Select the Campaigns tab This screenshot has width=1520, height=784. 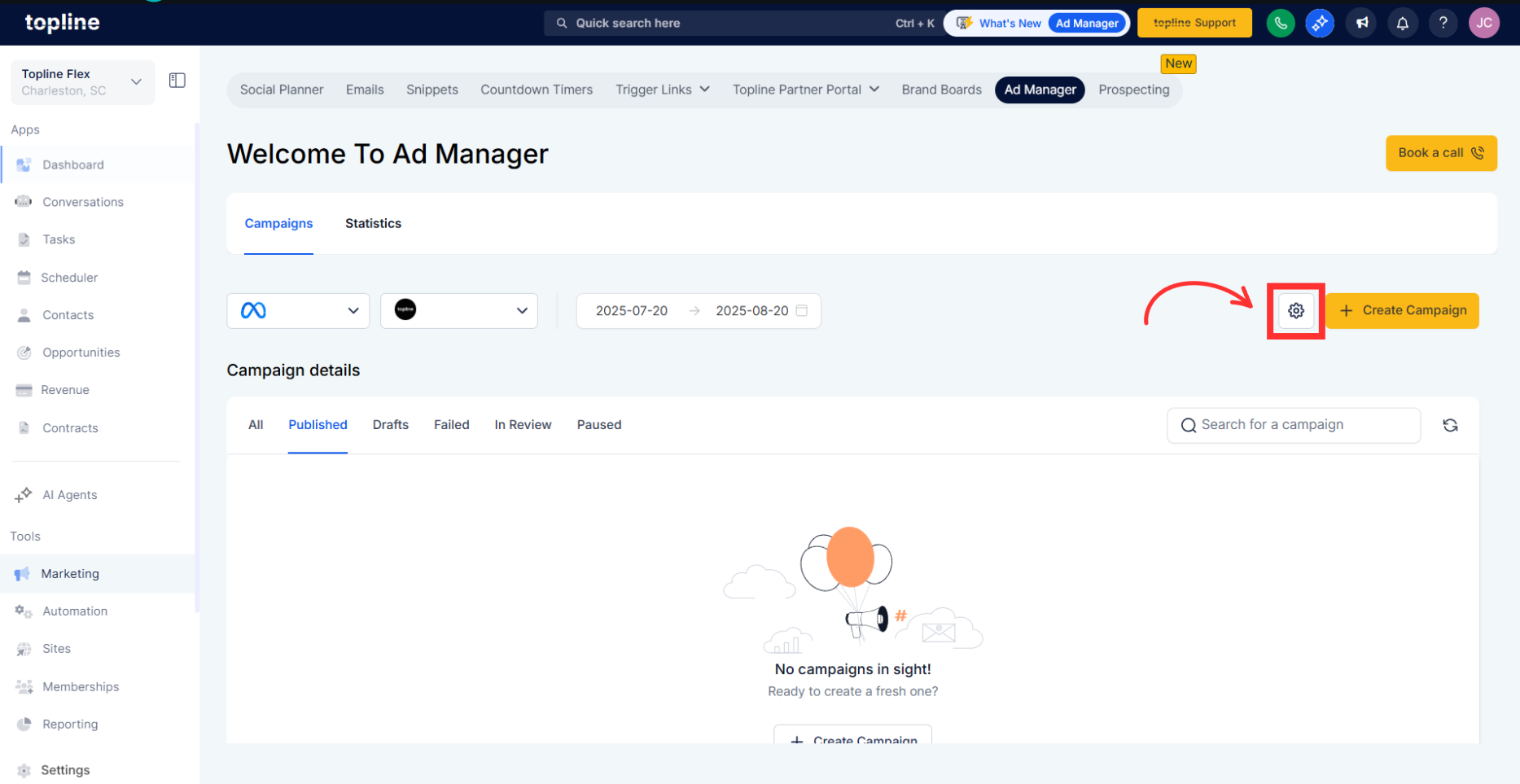click(x=278, y=223)
